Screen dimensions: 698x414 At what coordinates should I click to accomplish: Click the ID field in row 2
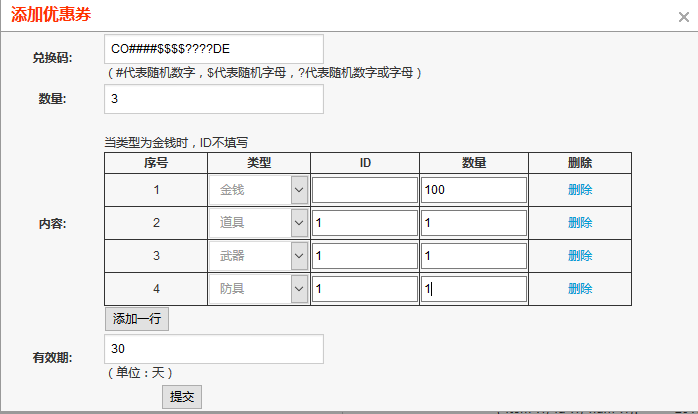[x=365, y=223]
